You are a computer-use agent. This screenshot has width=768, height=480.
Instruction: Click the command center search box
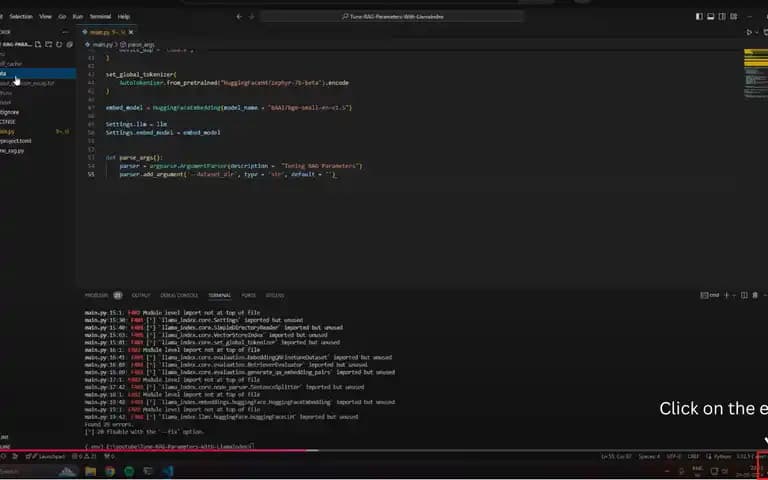tap(392, 17)
